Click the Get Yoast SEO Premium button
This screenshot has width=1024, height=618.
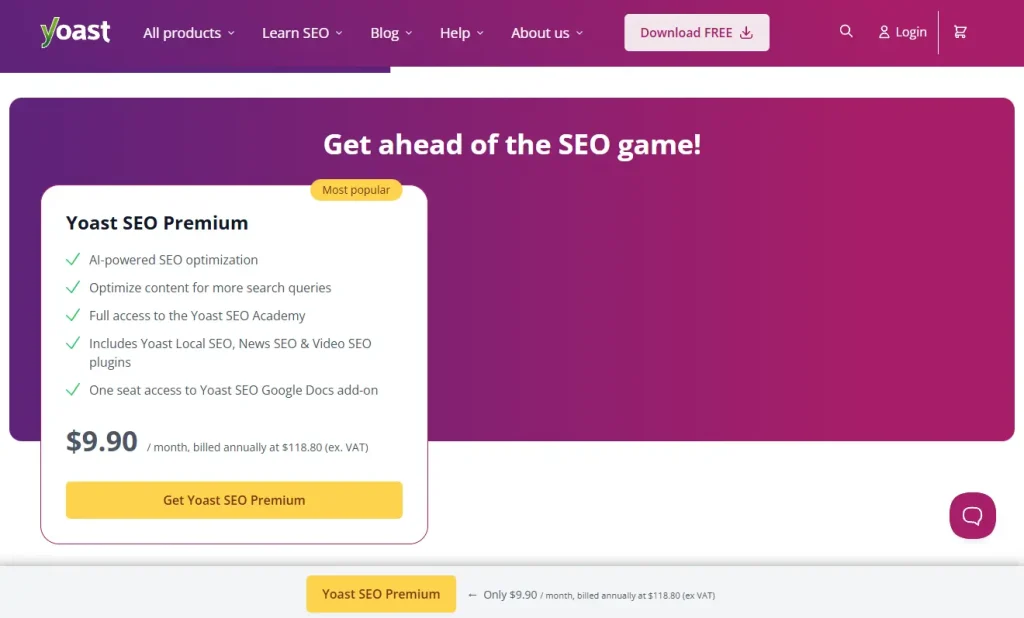(x=233, y=500)
